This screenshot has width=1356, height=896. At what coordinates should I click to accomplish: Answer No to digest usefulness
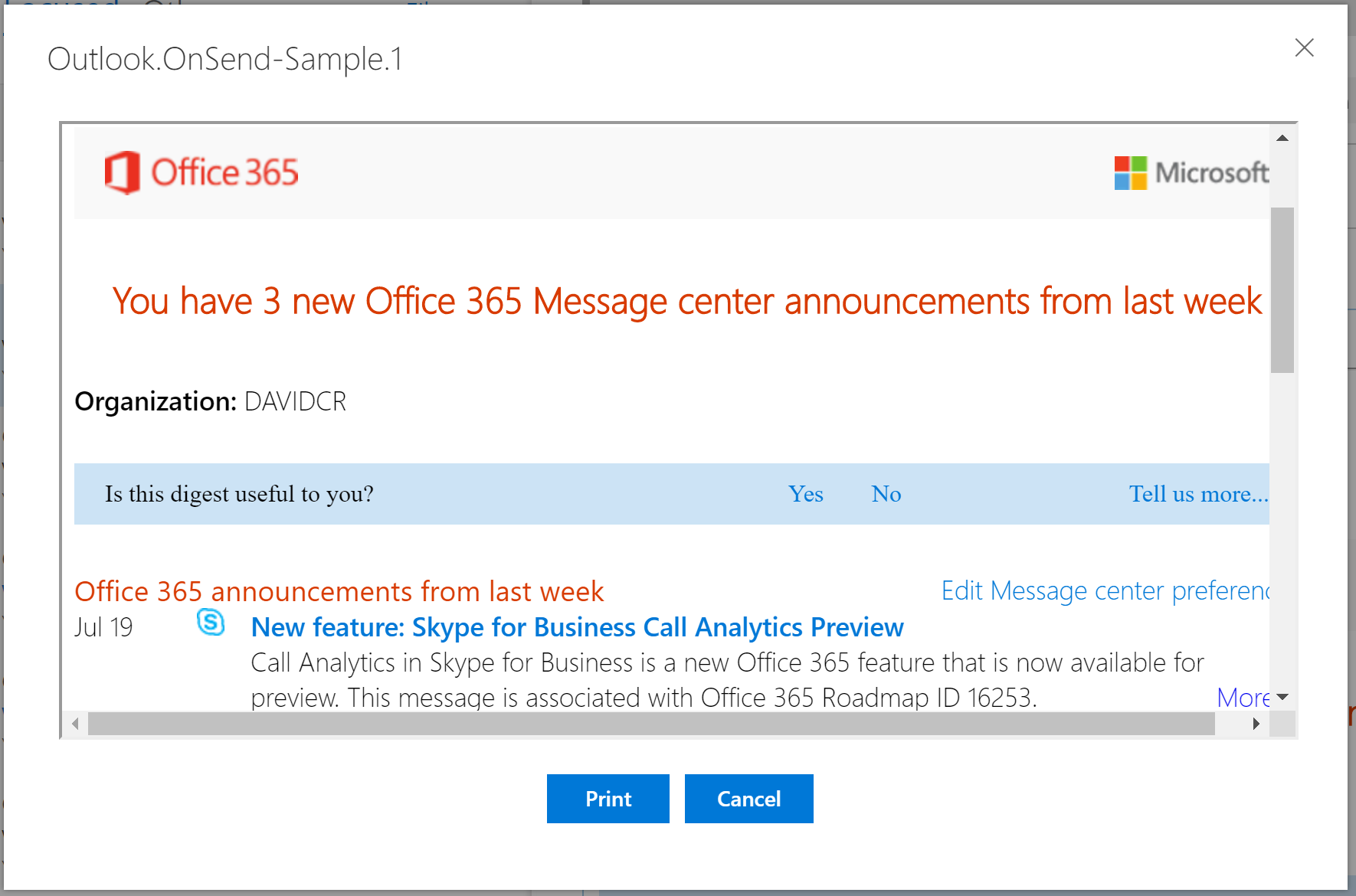[x=886, y=494]
